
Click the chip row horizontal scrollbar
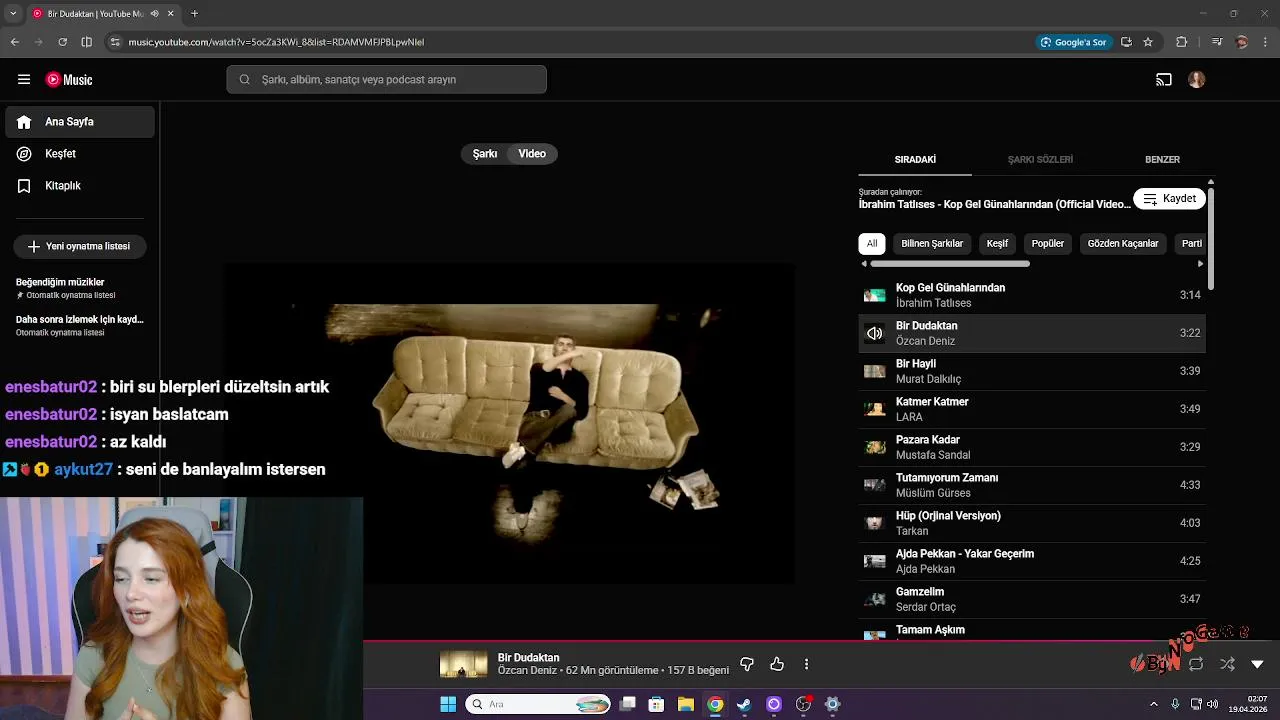coord(950,264)
